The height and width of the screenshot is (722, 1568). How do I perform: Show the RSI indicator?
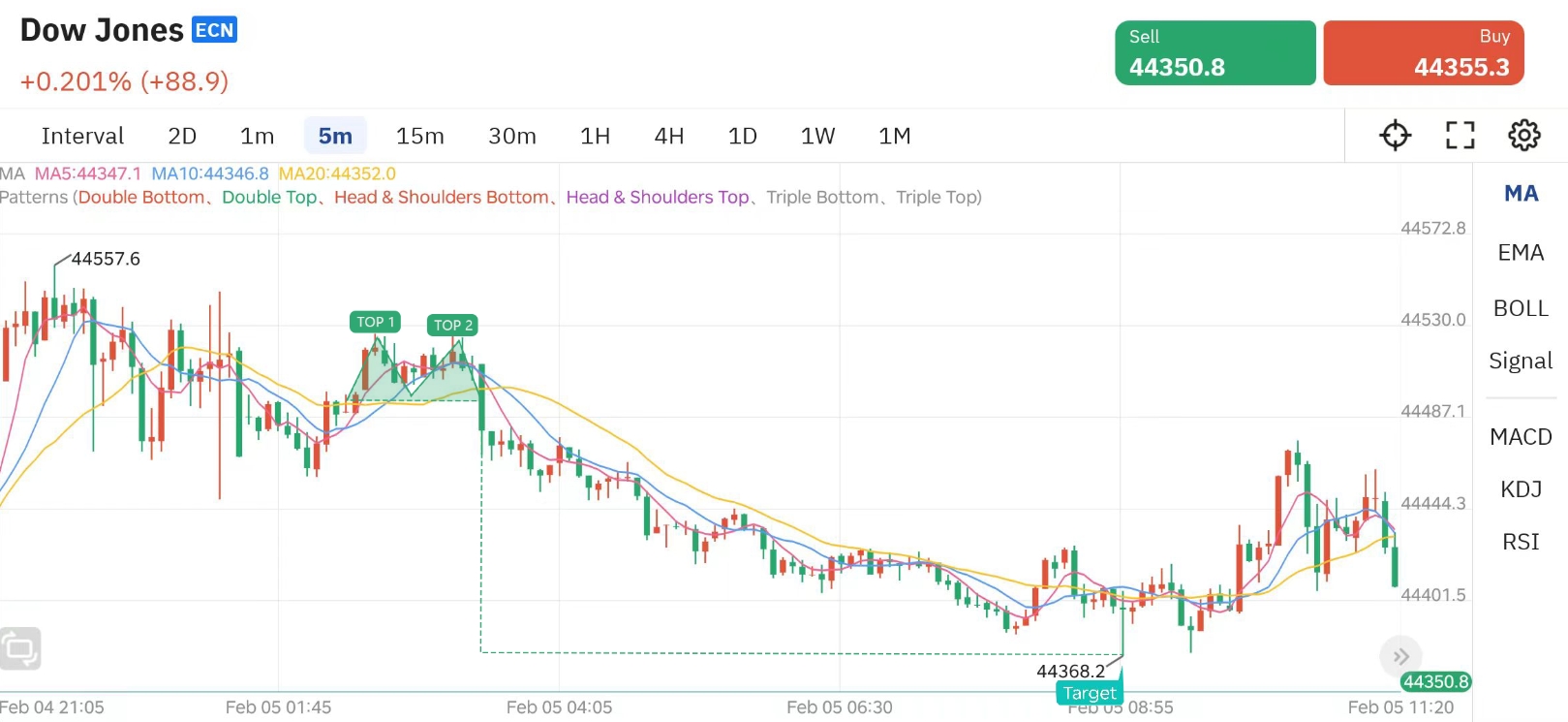[x=1521, y=542]
